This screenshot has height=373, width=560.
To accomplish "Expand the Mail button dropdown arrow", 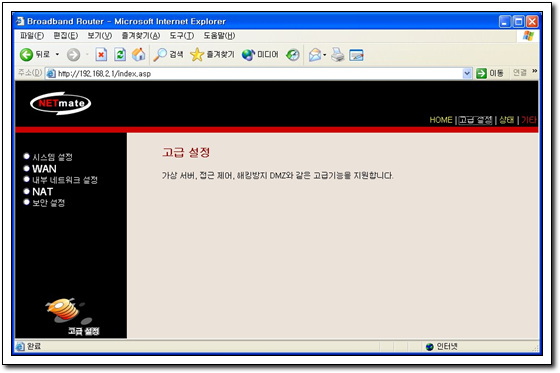I will [325, 55].
